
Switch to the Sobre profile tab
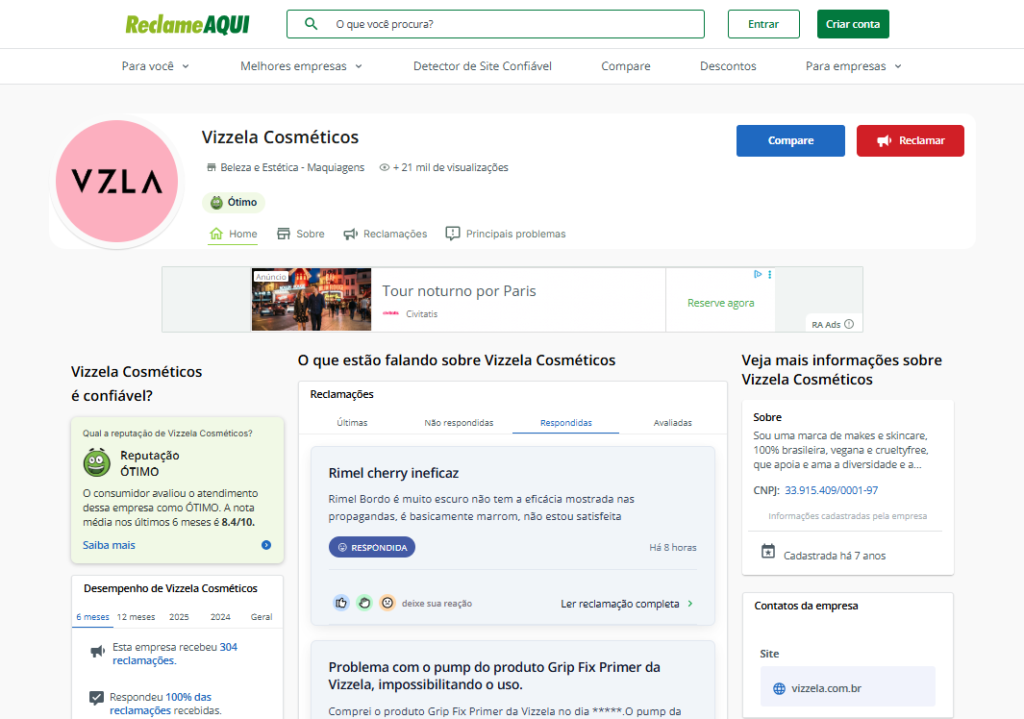coord(300,234)
